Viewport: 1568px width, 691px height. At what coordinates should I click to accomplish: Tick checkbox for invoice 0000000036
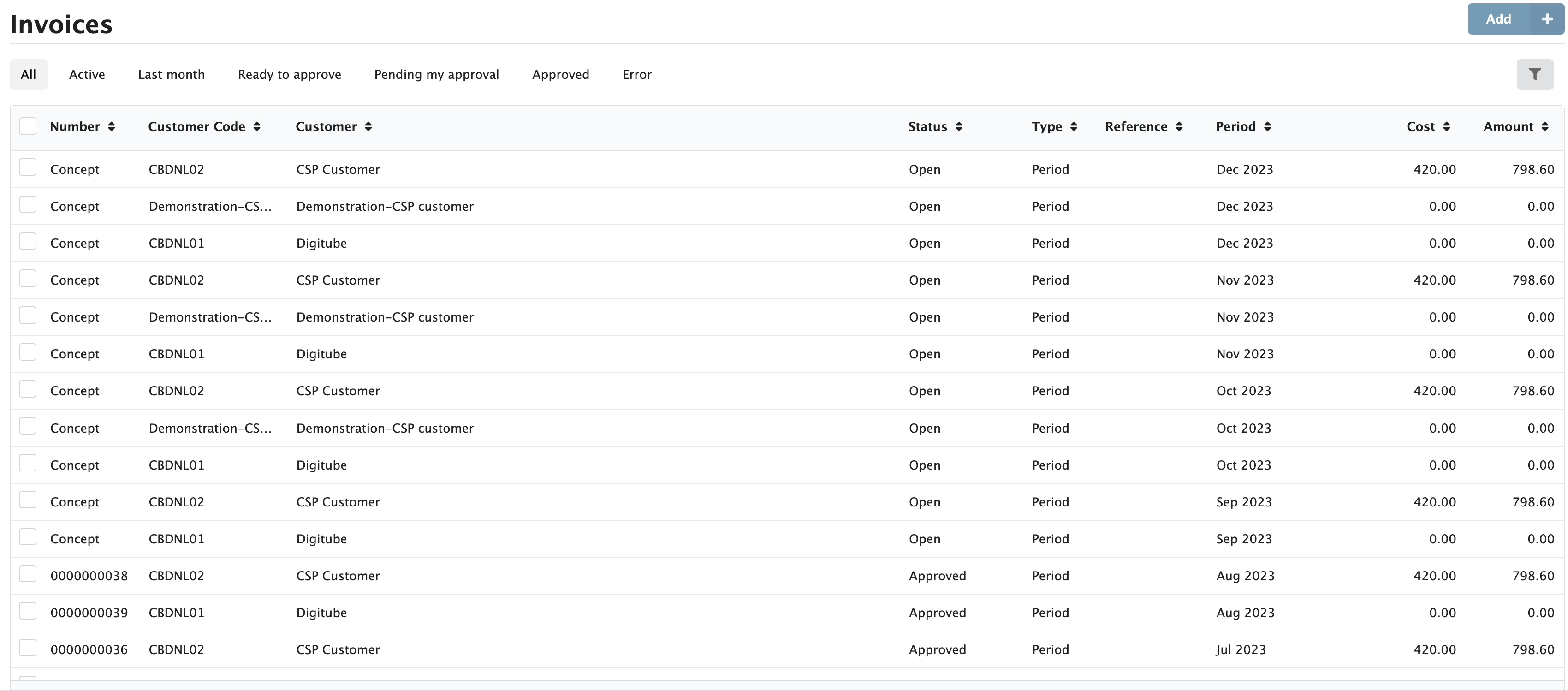pos(28,648)
